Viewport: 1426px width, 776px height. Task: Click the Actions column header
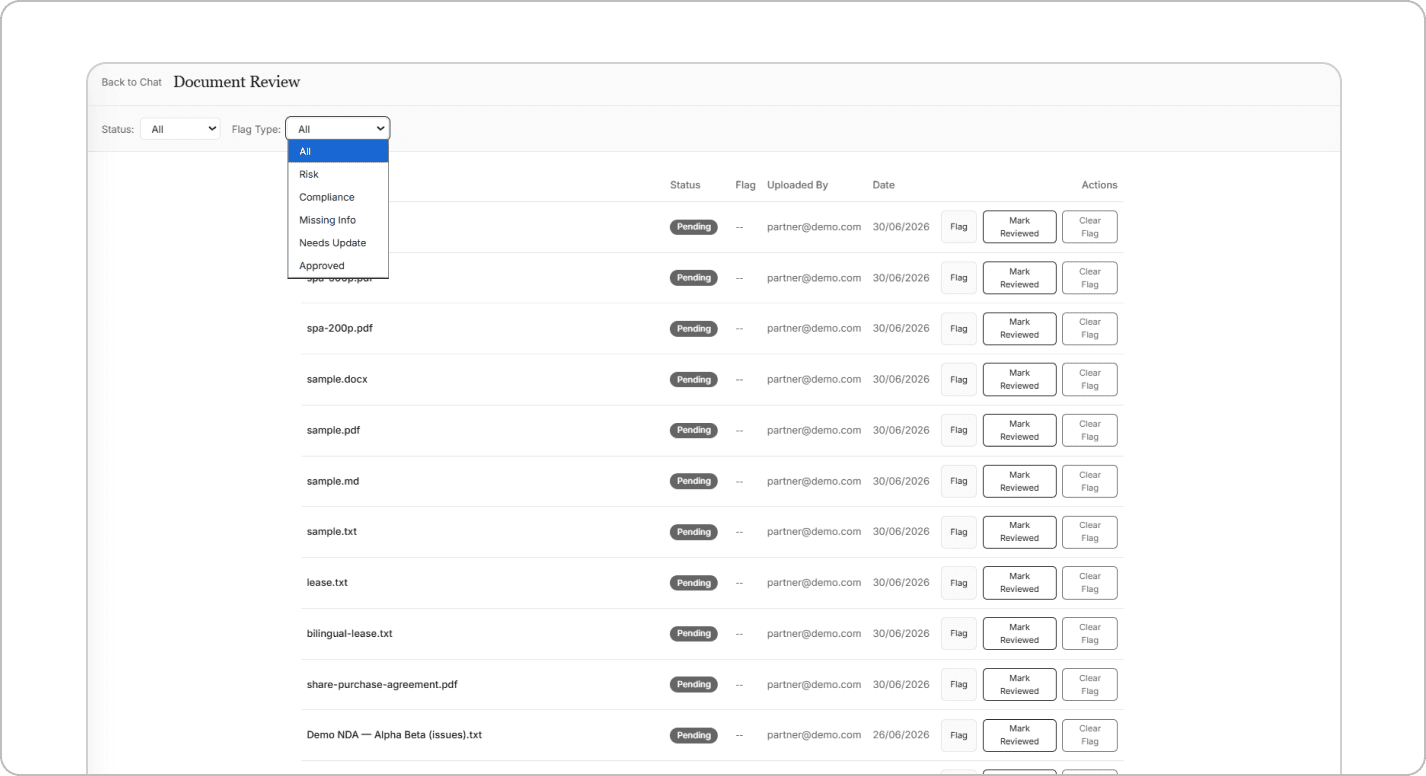[x=1099, y=185]
